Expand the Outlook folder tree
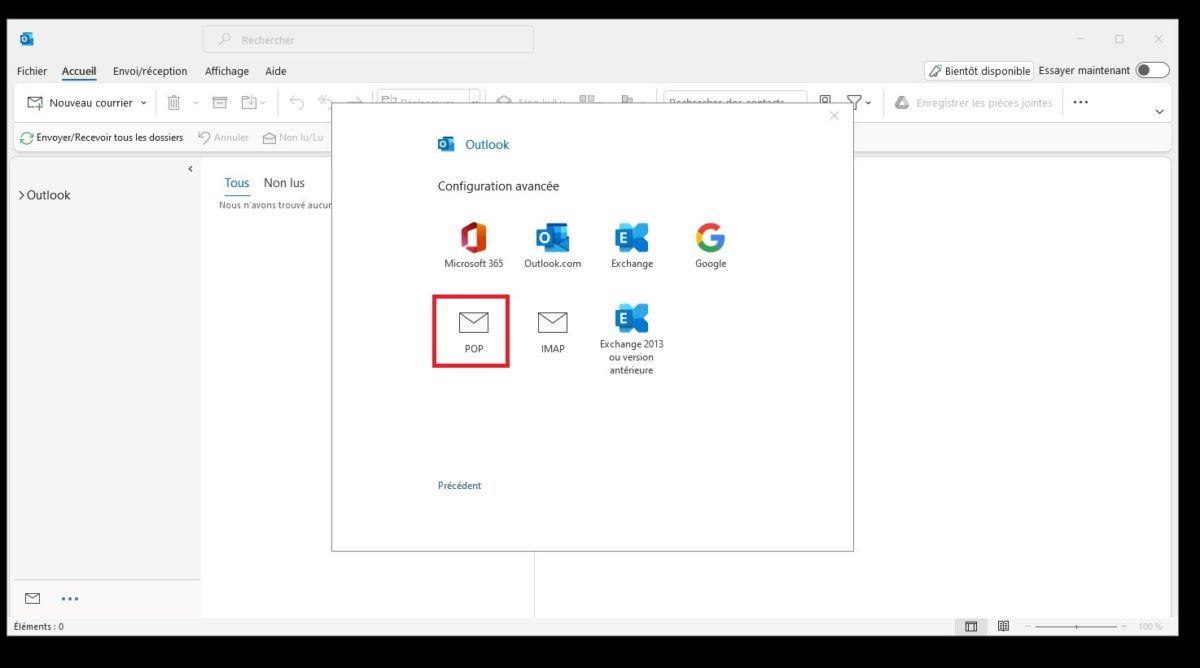The height and width of the screenshot is (668, 1200). (x=21, y=195)
